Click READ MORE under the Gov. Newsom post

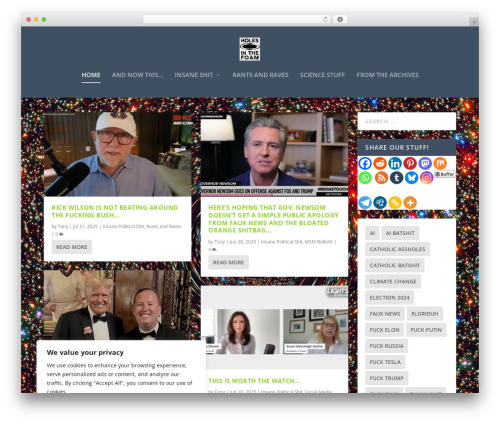[228, 262]
